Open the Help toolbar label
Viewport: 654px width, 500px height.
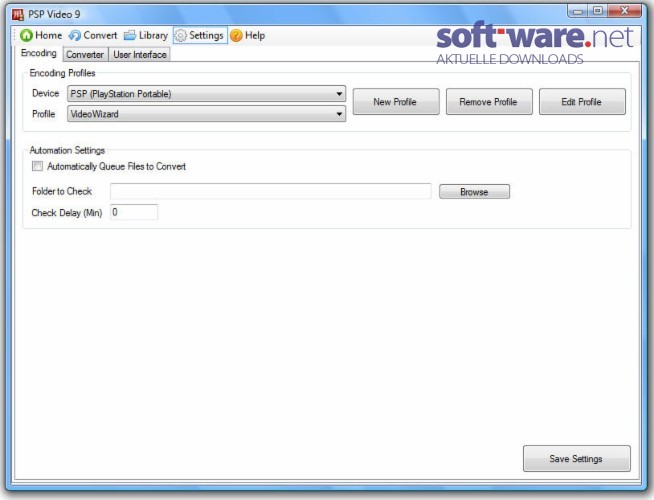point(255,35)
